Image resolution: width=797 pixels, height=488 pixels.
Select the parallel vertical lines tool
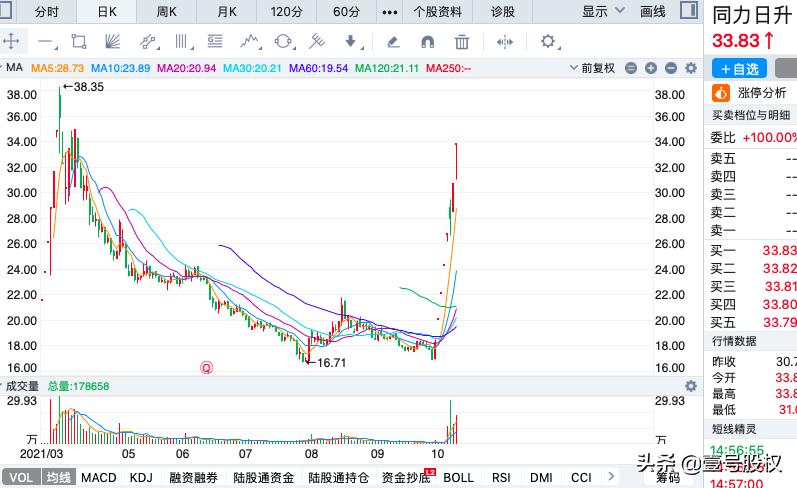coord(182,41)
